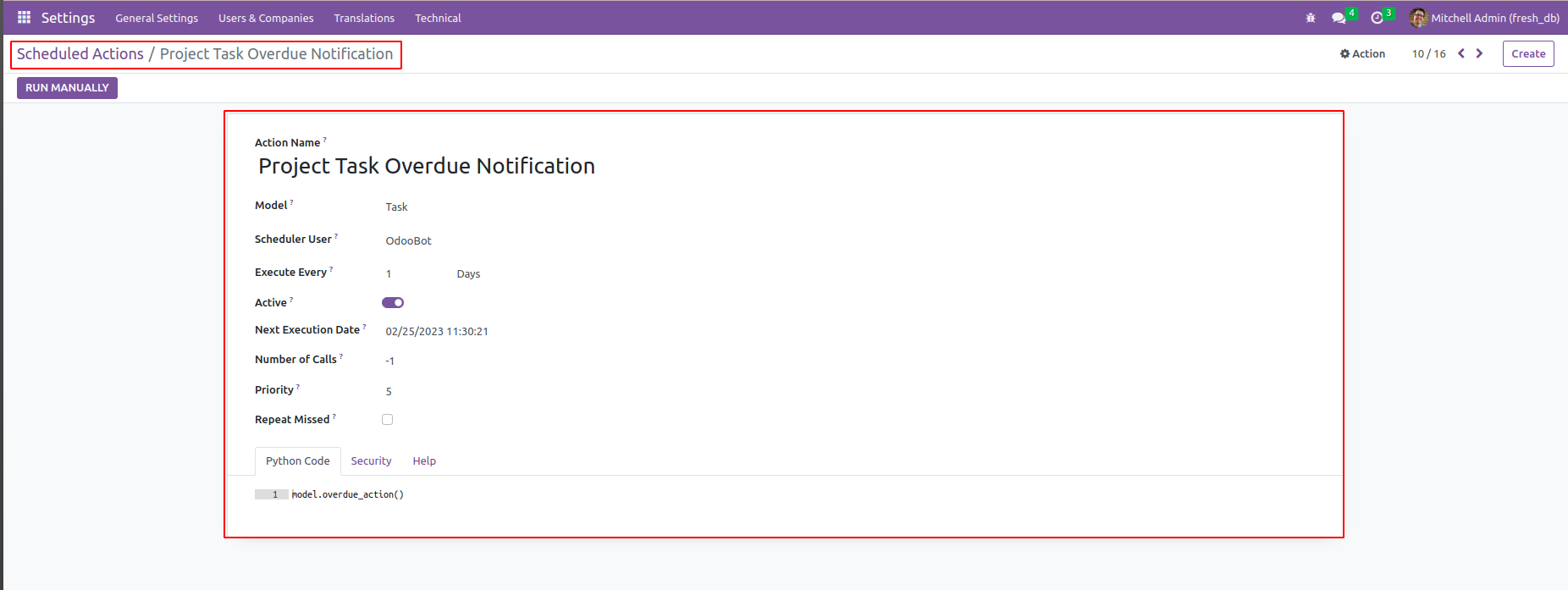1568x590 pixels.
Task: Click the help mark beside Action Name
Action: click(325, 140)
